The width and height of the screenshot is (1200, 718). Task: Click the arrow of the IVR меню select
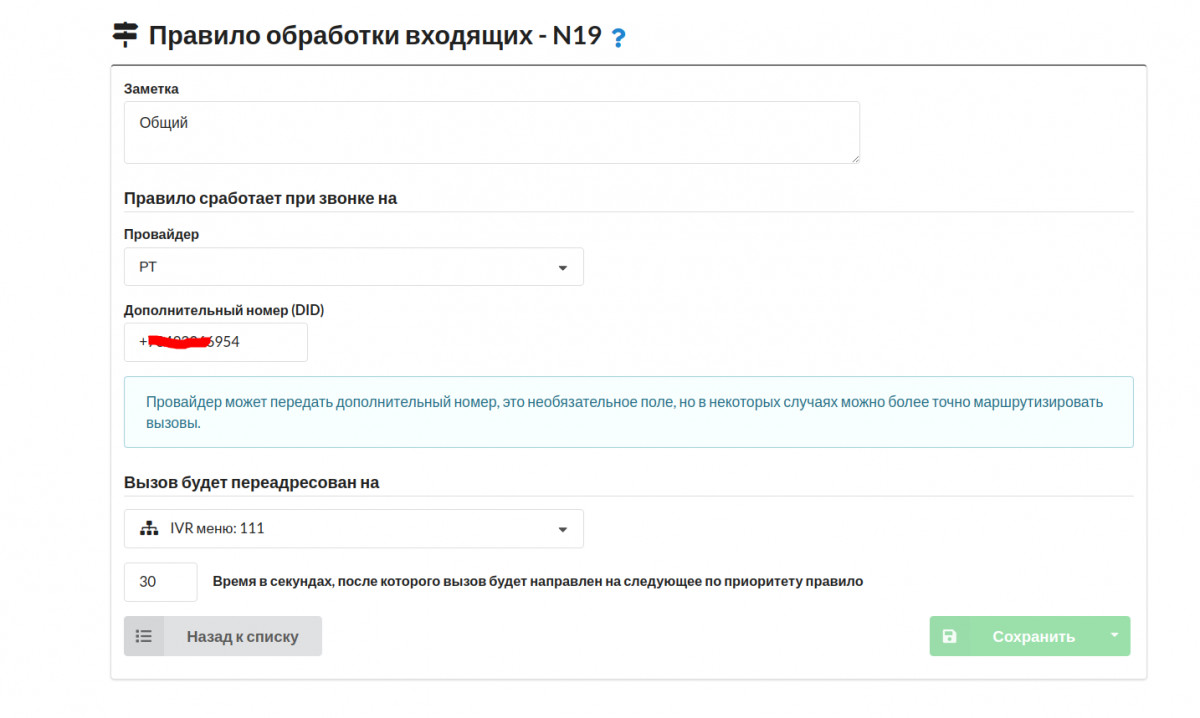click(562, 529)
